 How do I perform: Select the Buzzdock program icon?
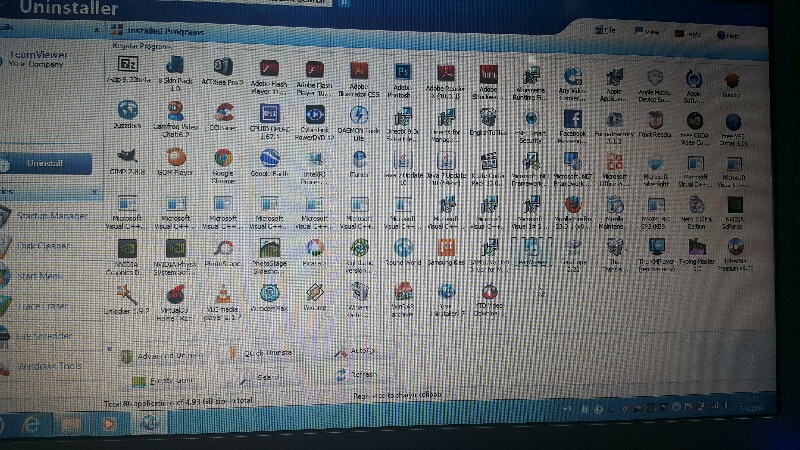pyautogui.click(x=128, y=110)
